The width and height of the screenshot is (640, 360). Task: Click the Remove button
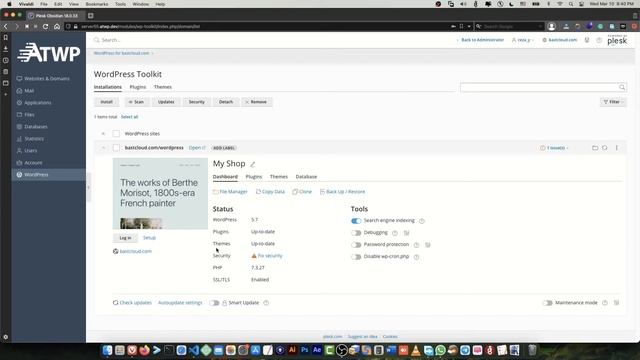[256, 102]
